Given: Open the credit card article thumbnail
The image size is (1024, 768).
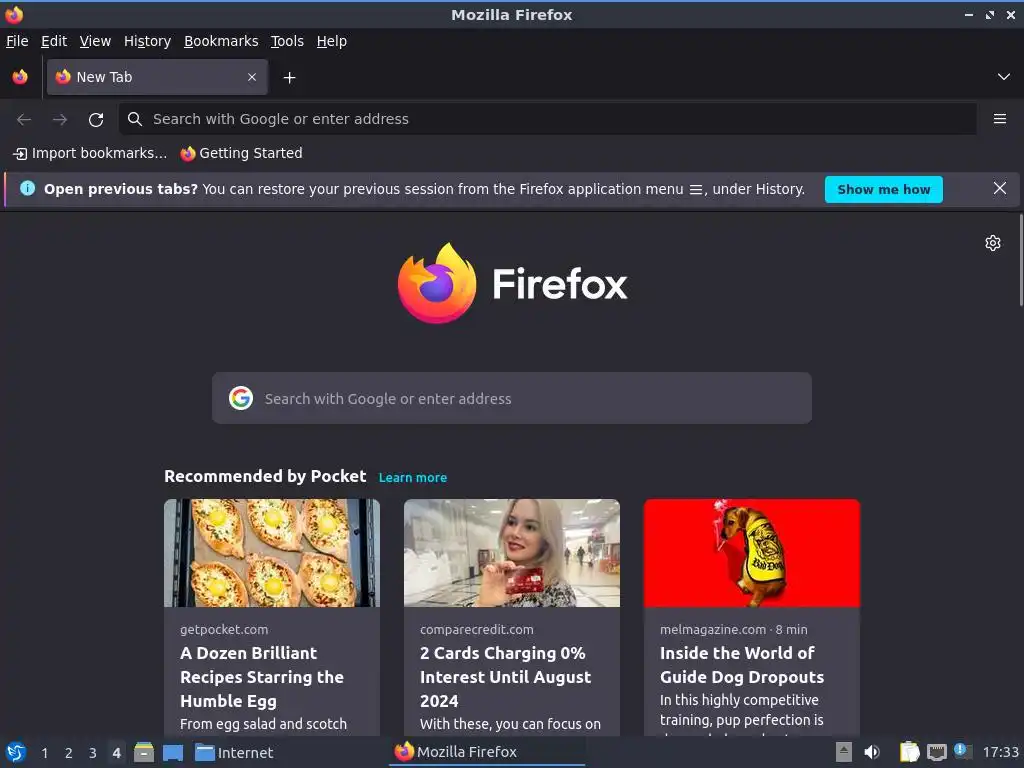Looking at the screenshot, I should click(512, 553).
